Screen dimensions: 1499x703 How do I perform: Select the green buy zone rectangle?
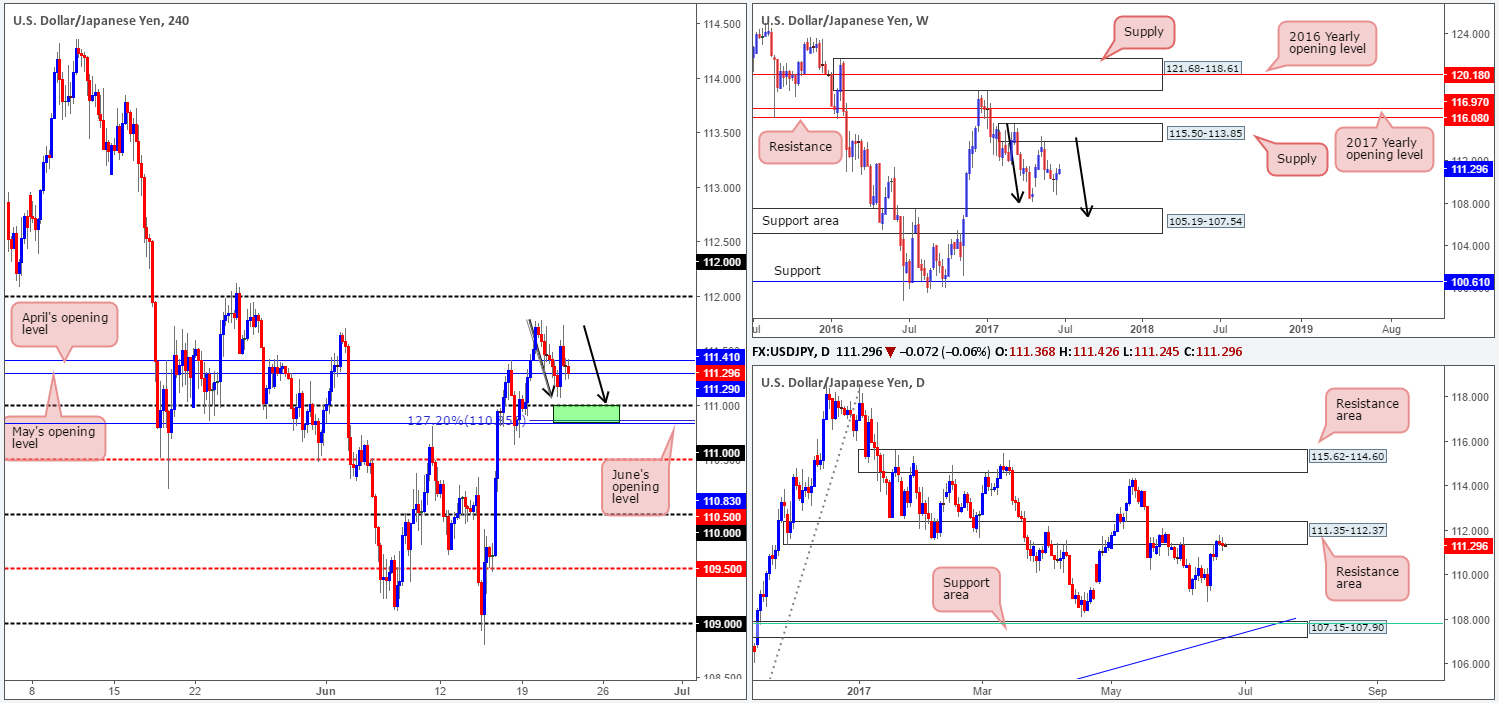click(x=586, y=413)
